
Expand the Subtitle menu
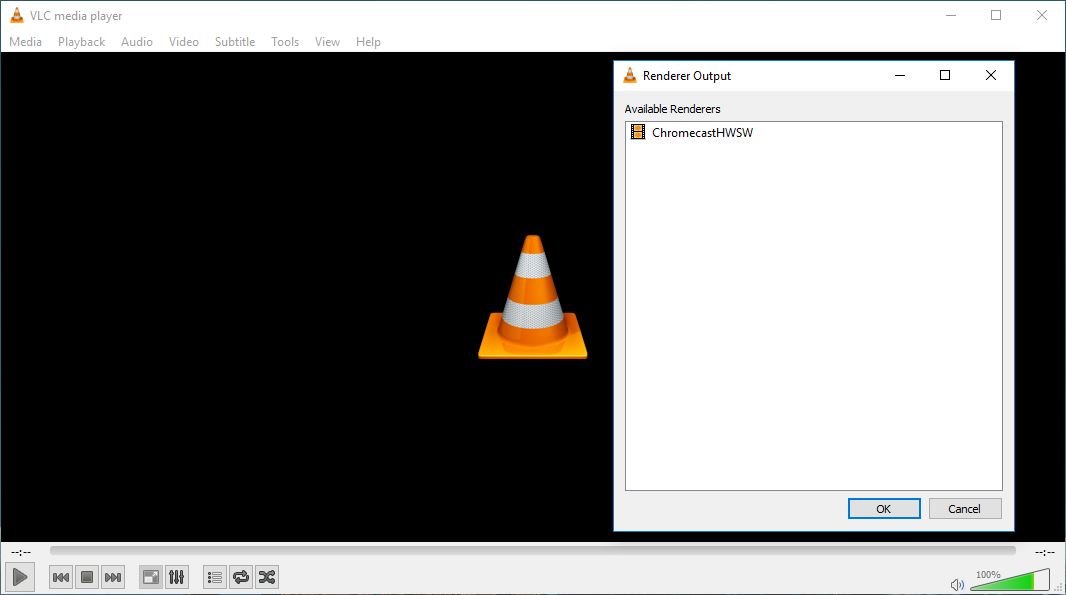[x=235, y=42]
